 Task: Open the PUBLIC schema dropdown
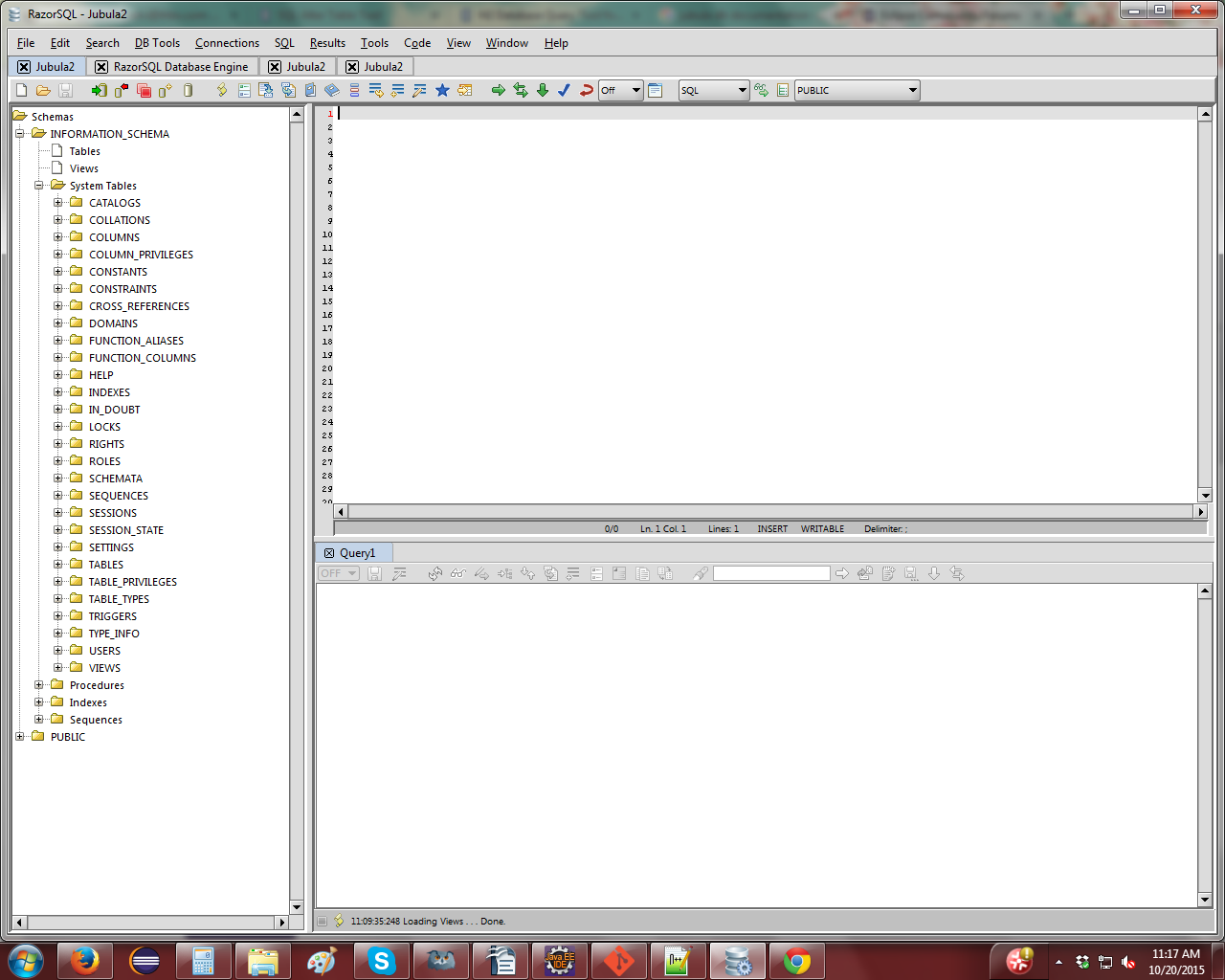pos(857,90)
